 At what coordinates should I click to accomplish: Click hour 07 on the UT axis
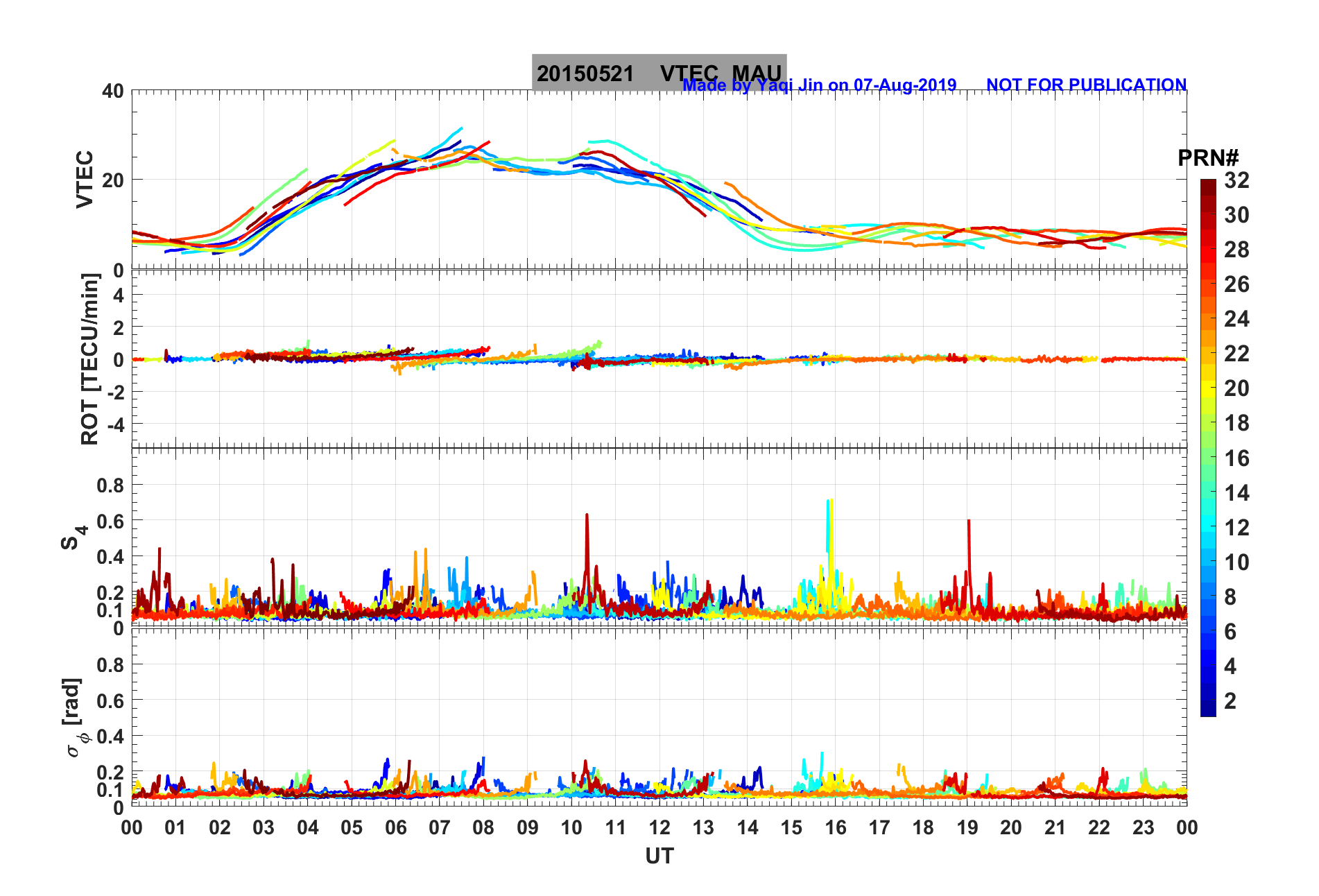coord(440,827)
